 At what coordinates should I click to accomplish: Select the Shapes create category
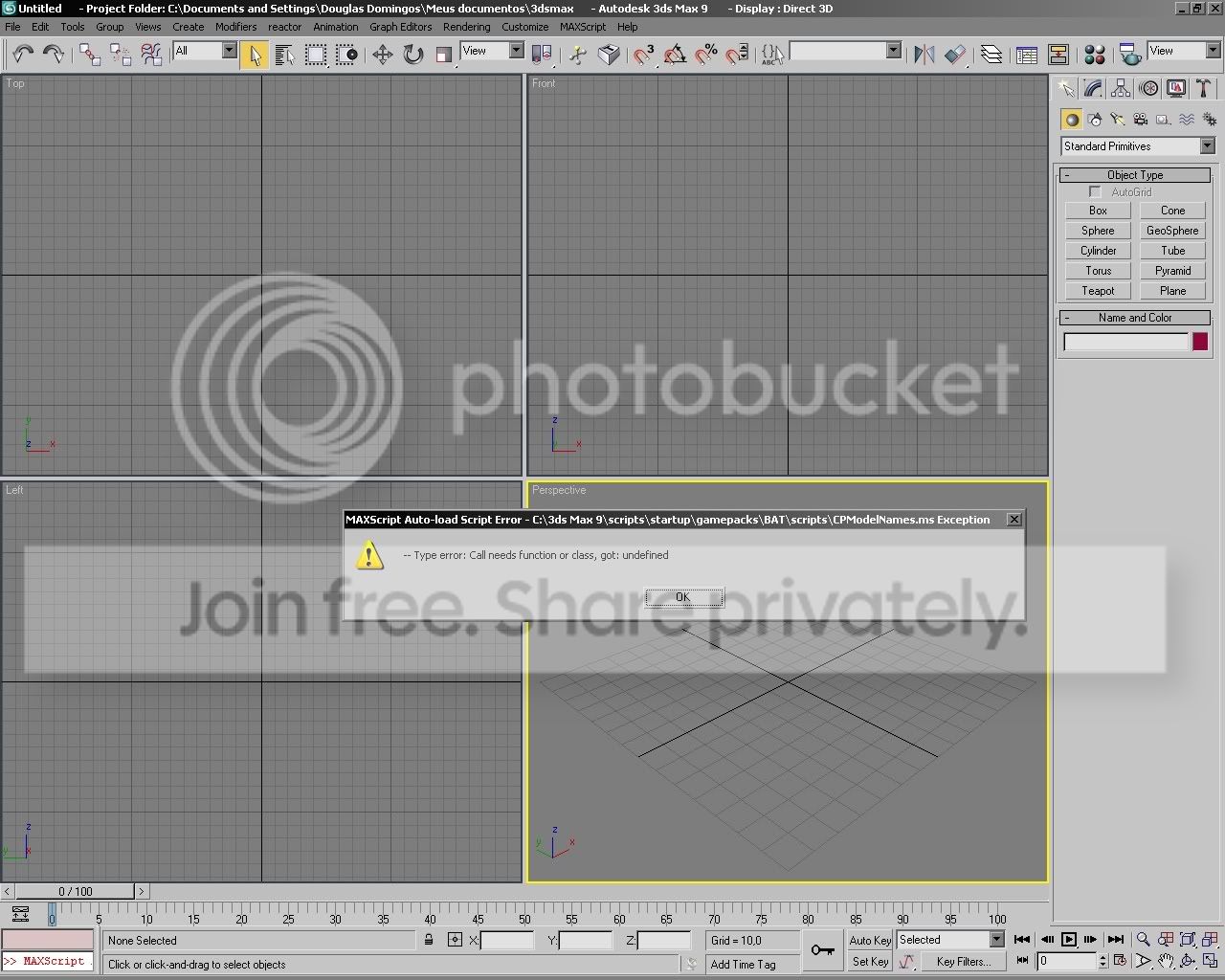click(x=1095, y=120)
